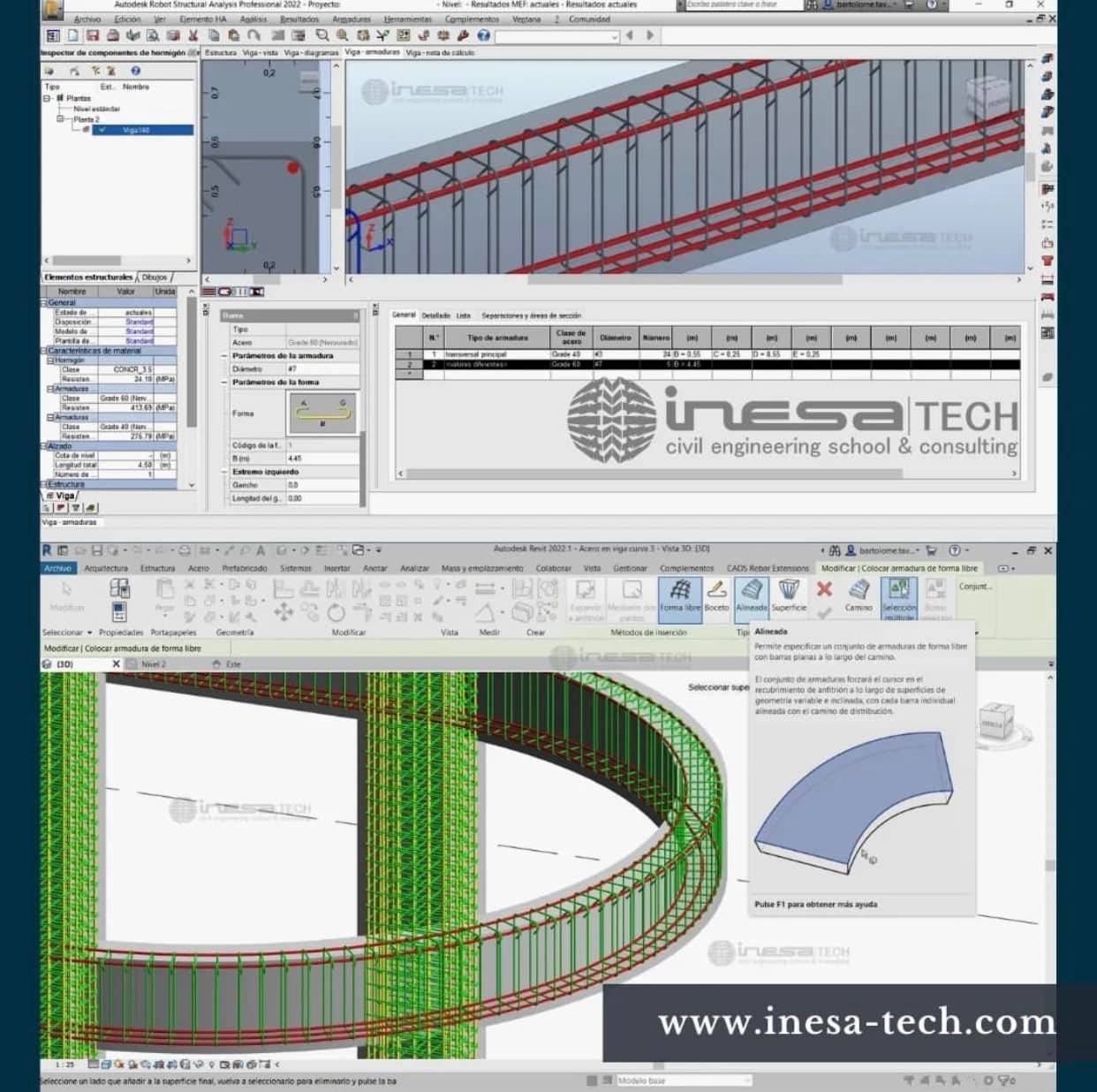Select row 1 transversal principal in table

click(x=707, y=354)
